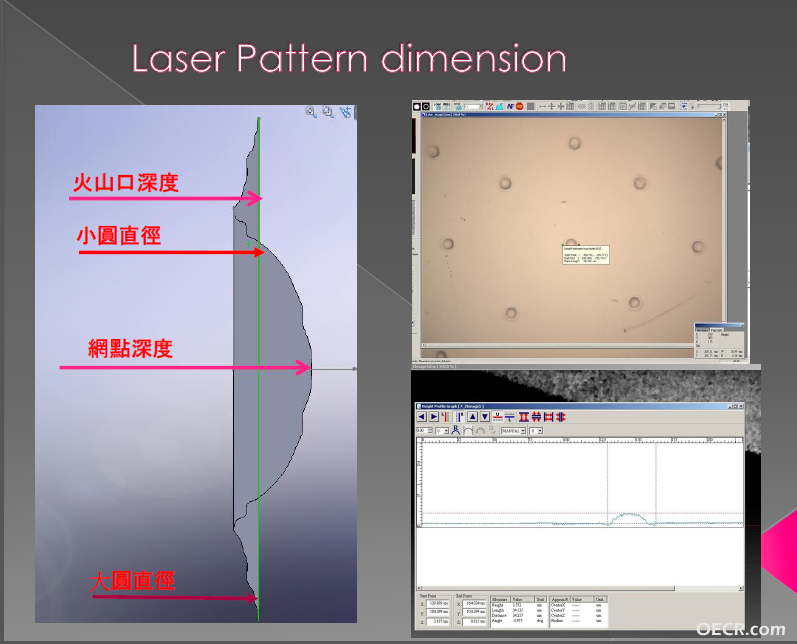Click the CenterX row in approximation table
Viewport: 797px width, 644px height.
(578, 605)
